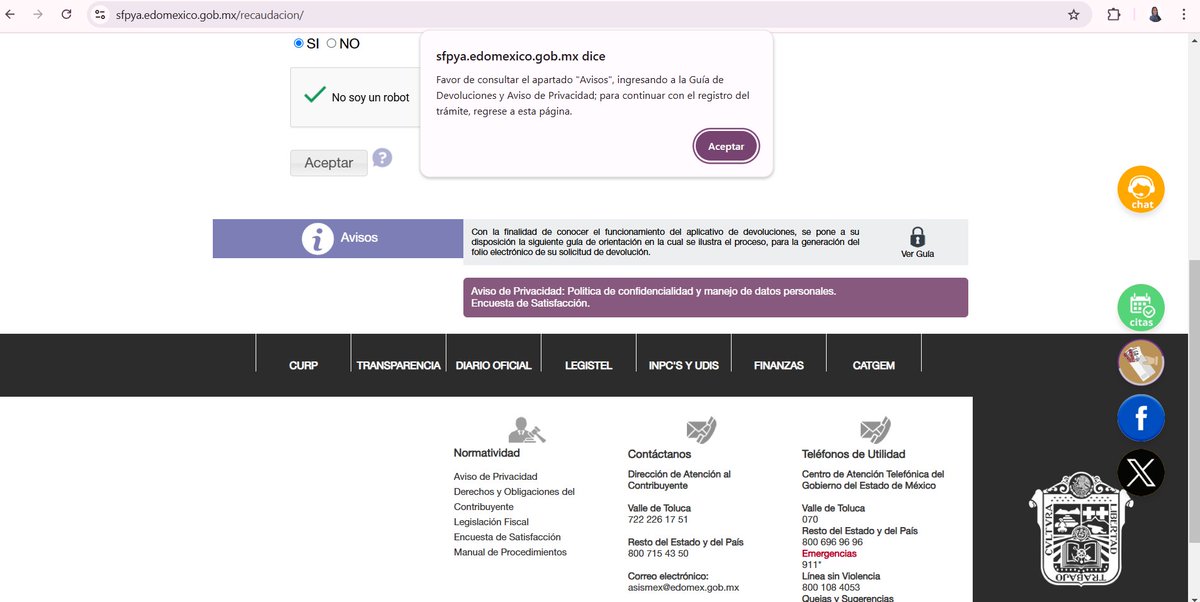Open the Legislación Fiscal link

coord(491,522)
